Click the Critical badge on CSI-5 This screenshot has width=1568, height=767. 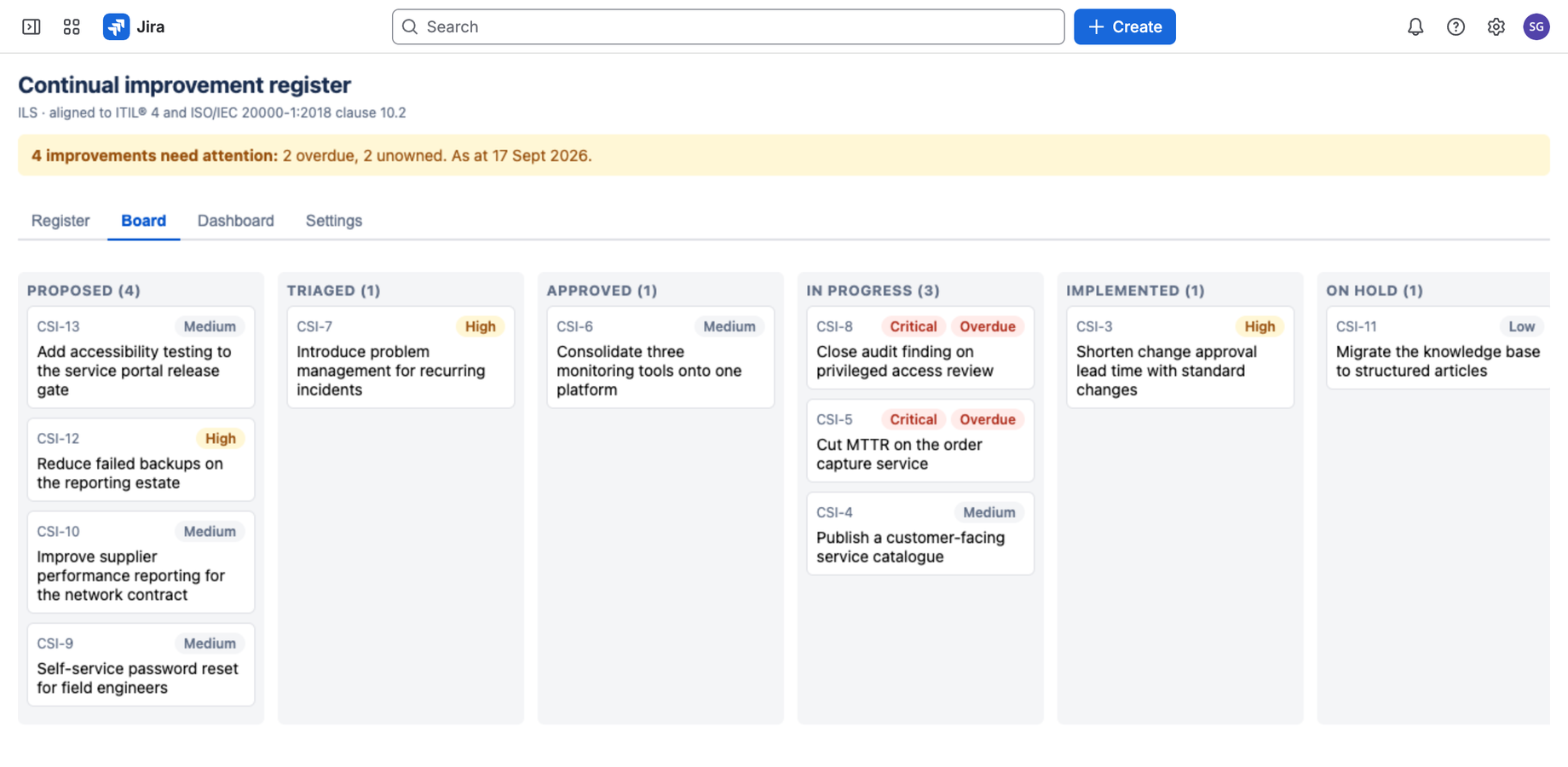(913, 419)
